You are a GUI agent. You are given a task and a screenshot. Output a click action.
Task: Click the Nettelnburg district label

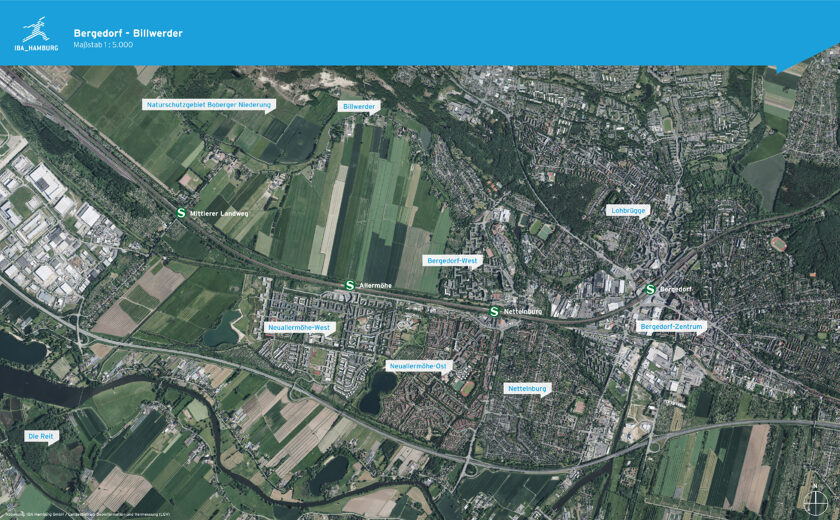click(x=527, y=389)
